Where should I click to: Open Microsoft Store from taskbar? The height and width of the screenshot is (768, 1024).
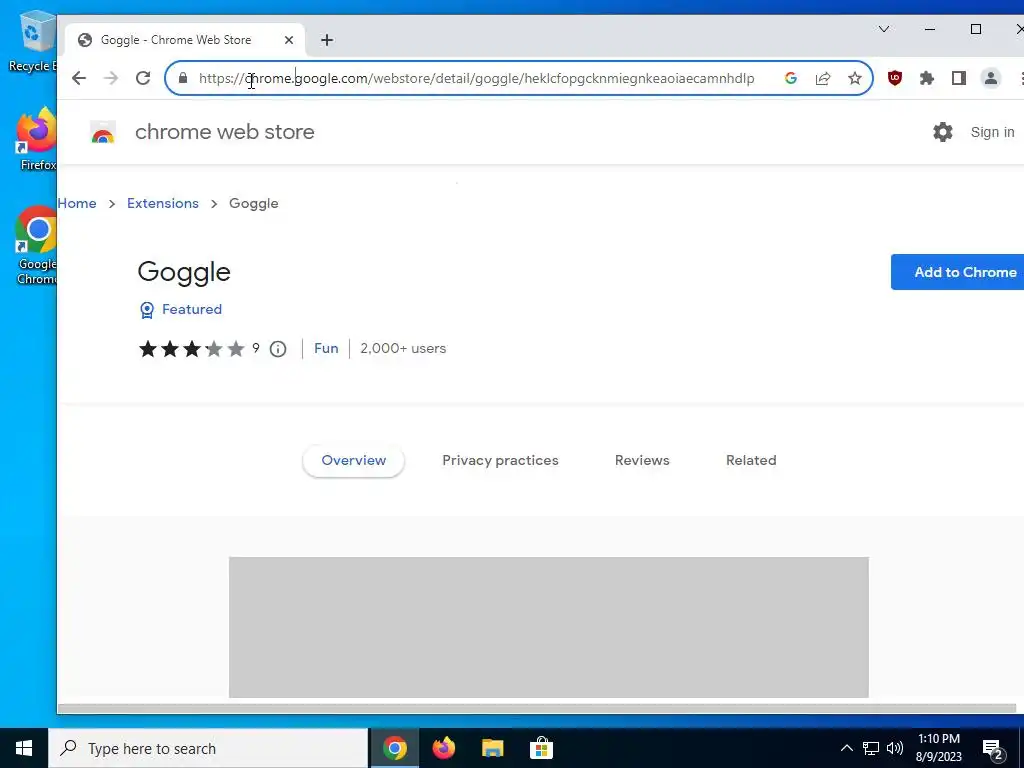coord(541,748)
